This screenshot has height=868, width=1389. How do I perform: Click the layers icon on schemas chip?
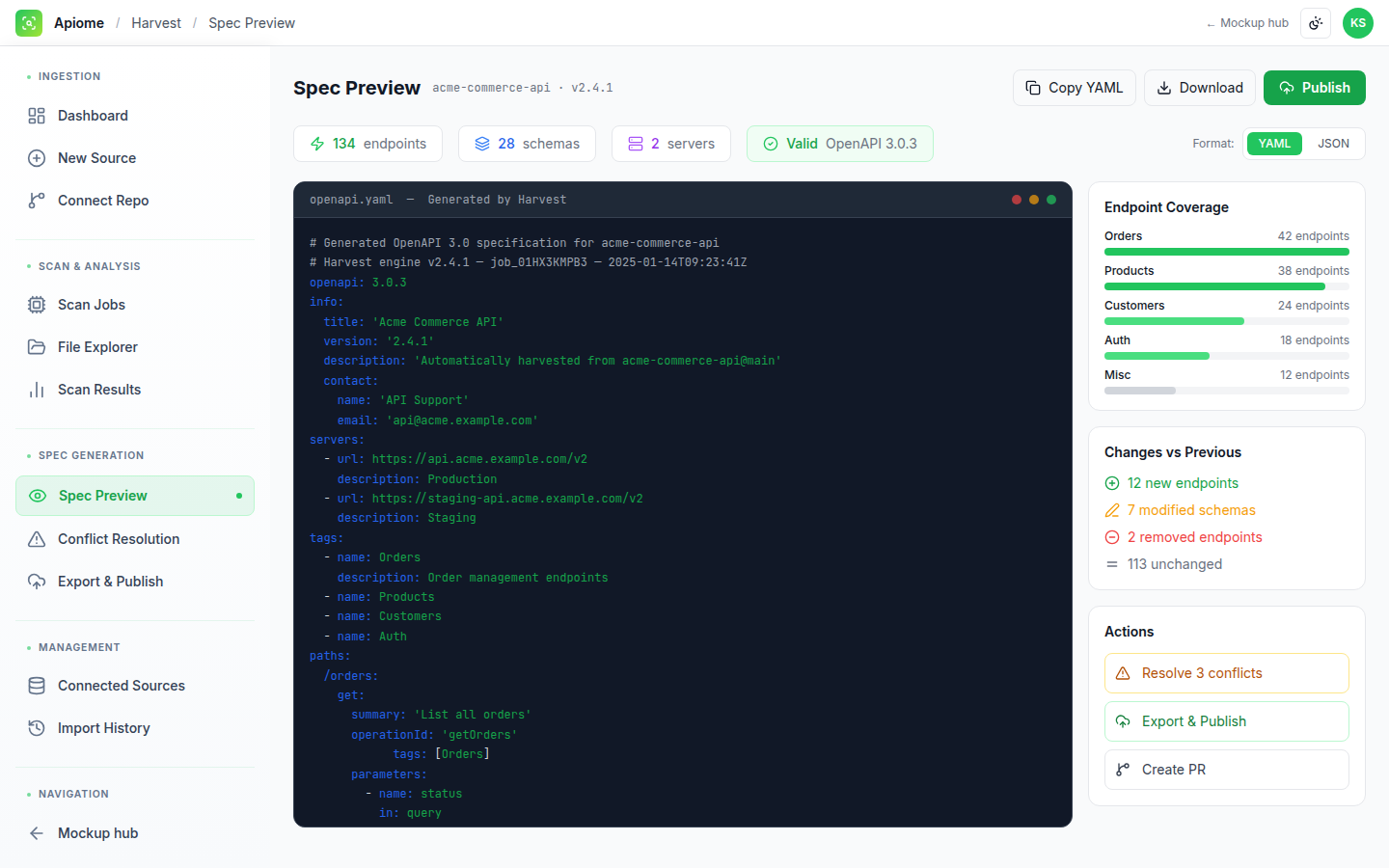pyautogui.click(x=482, y=144)
